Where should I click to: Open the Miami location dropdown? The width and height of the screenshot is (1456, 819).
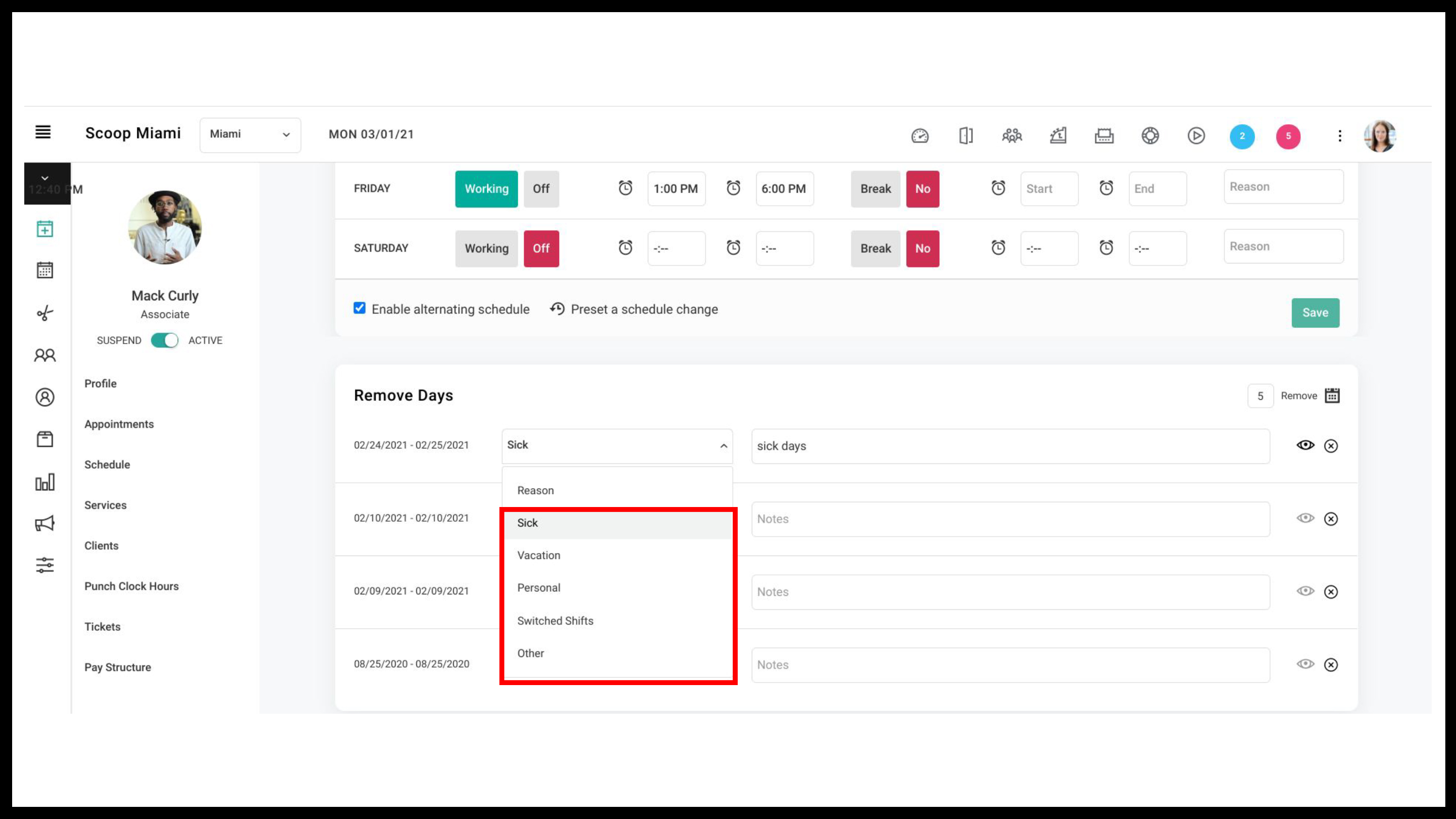[x=250, y=134]
